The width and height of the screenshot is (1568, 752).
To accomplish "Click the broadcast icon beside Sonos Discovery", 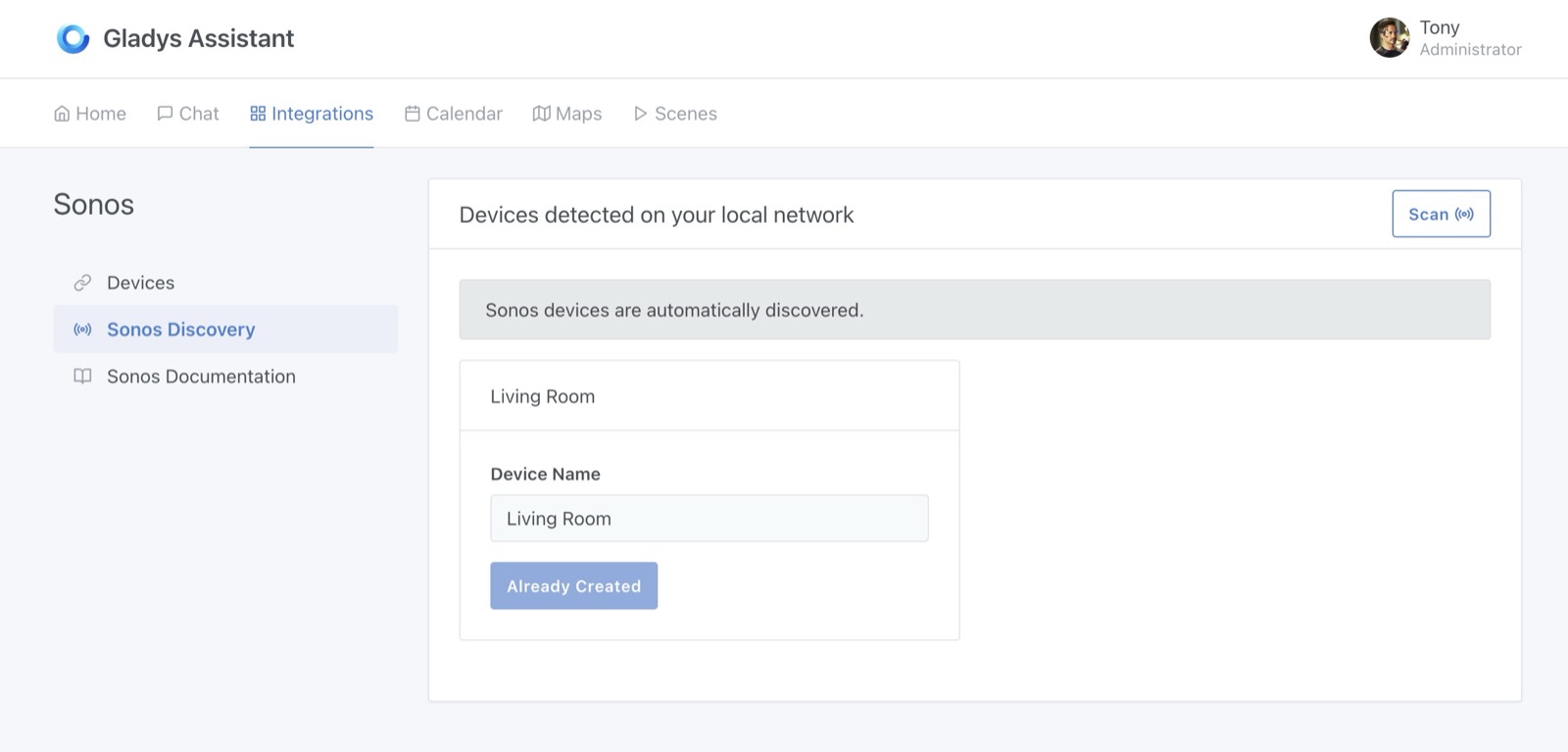I will (x=82, y=329).
